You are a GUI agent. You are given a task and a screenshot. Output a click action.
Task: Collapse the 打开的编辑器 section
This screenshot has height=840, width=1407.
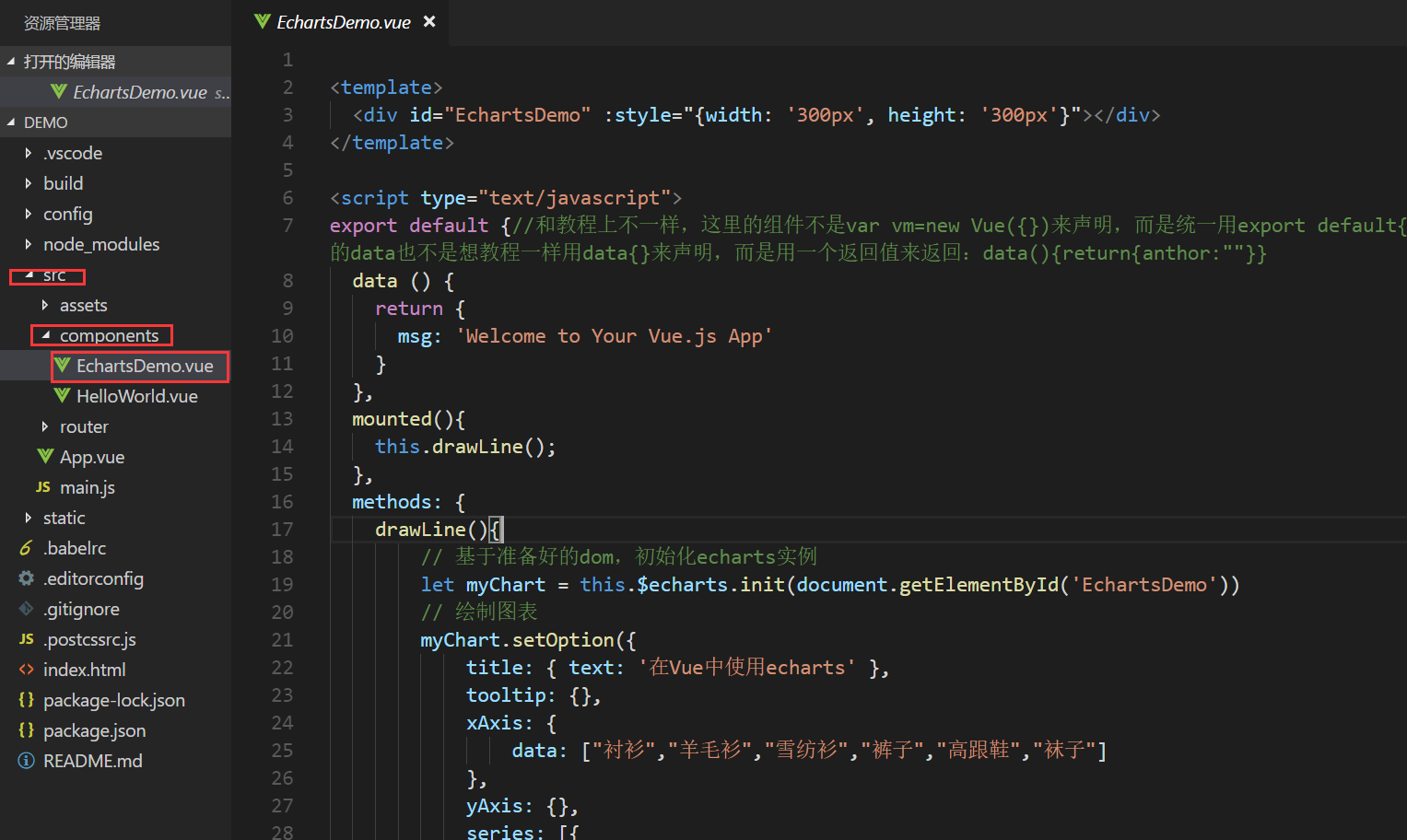(11, 62)
